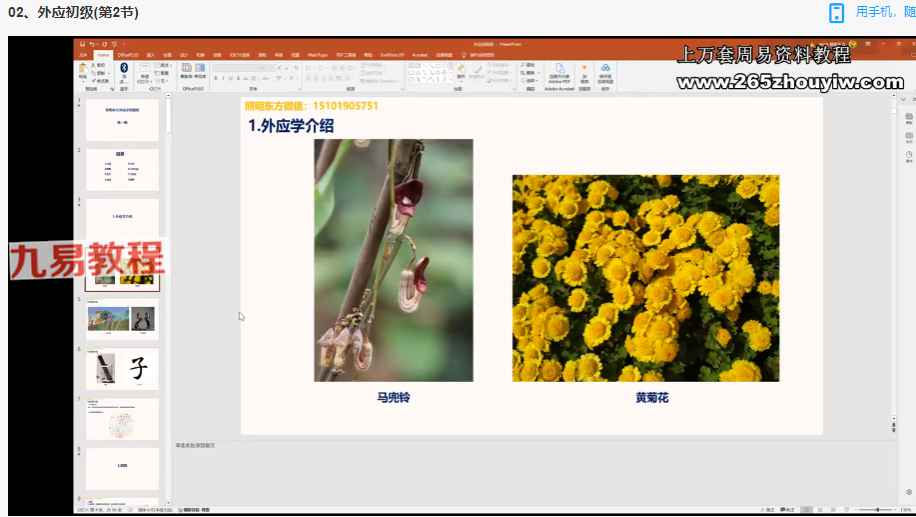Open the Acrobat ribbon tab

(420, 55)
